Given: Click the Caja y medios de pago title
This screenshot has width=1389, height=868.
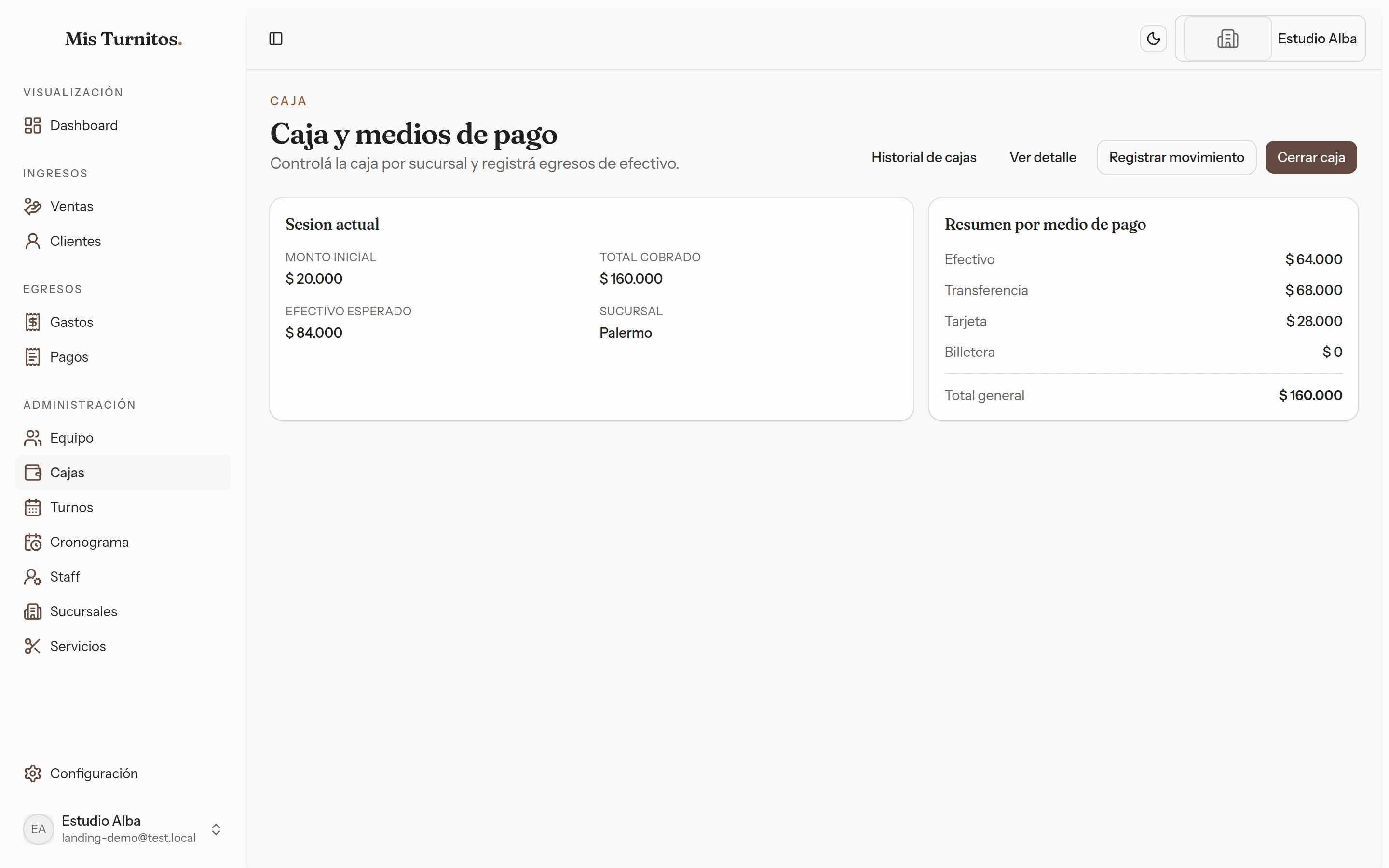Looking at the screenshot, I should pos(414,135).
